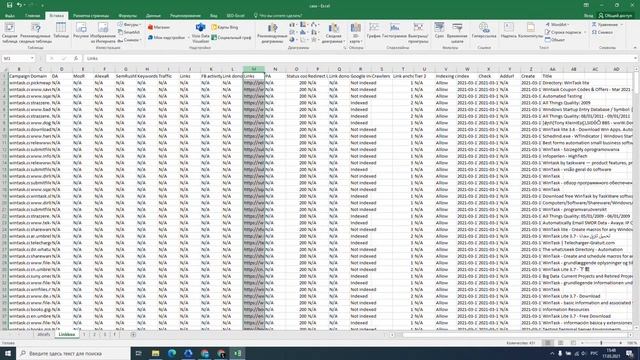Image resolution: width=640 pixels, height=360 pixels.
Task: Insert a line sparkline (График)
Action: pos(373,31)
